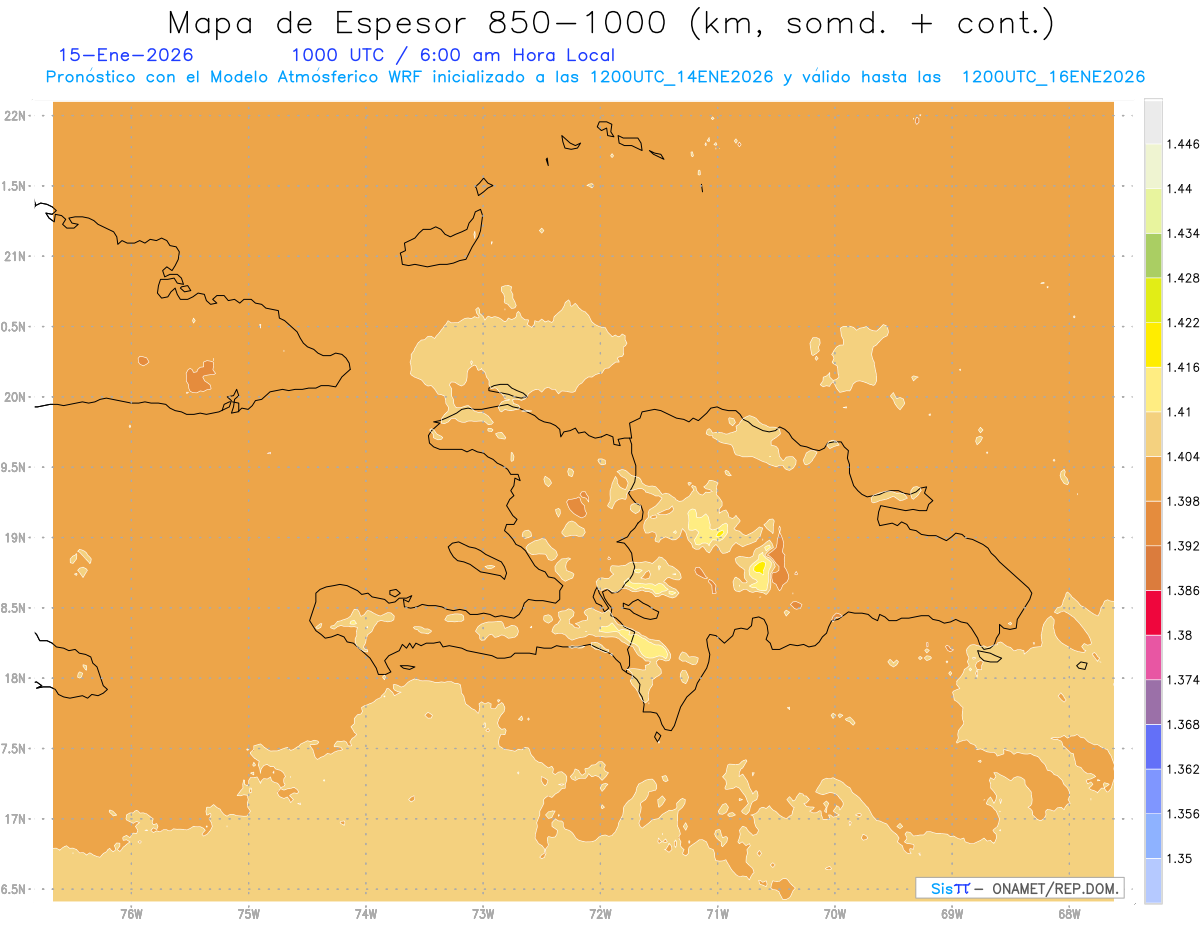
Task: Click the legend value '1.428'
Action: (x=1183, y=278)
